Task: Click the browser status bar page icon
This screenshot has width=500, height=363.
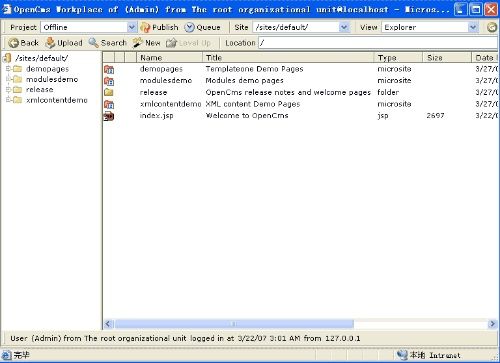Action: (7, 355)
